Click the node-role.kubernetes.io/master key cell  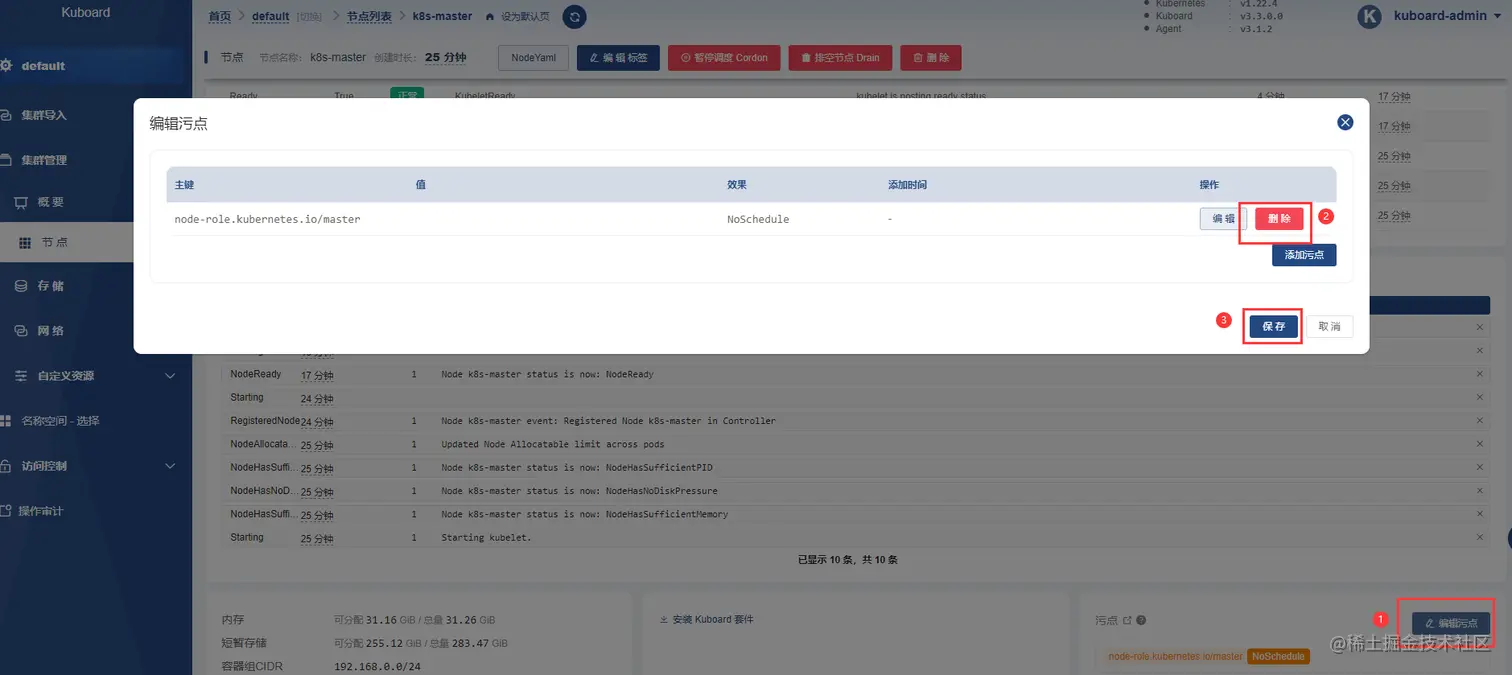tap(267, 219)
